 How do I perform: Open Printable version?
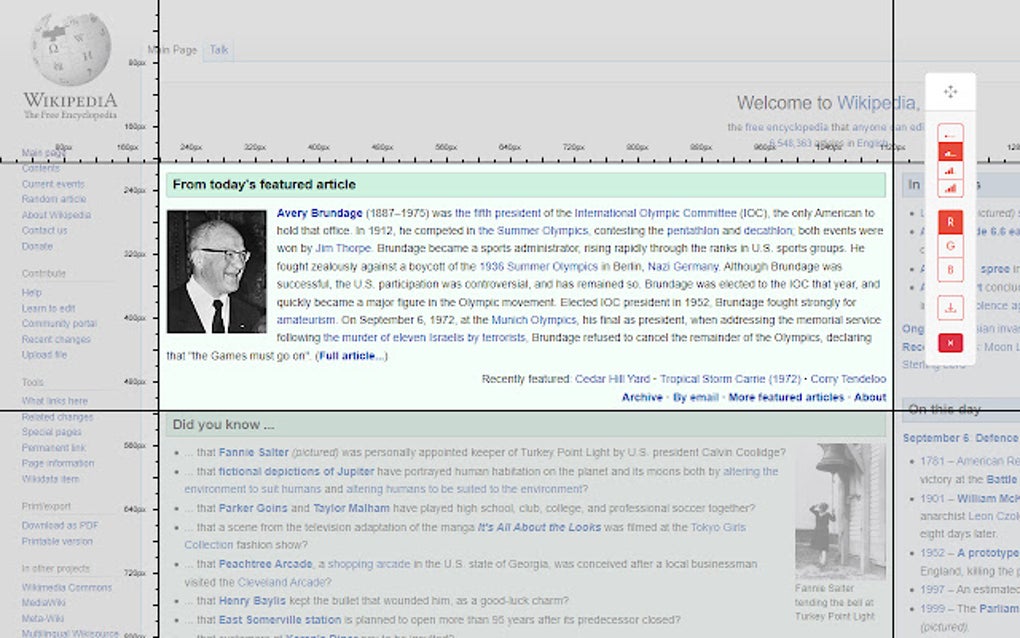57,541
